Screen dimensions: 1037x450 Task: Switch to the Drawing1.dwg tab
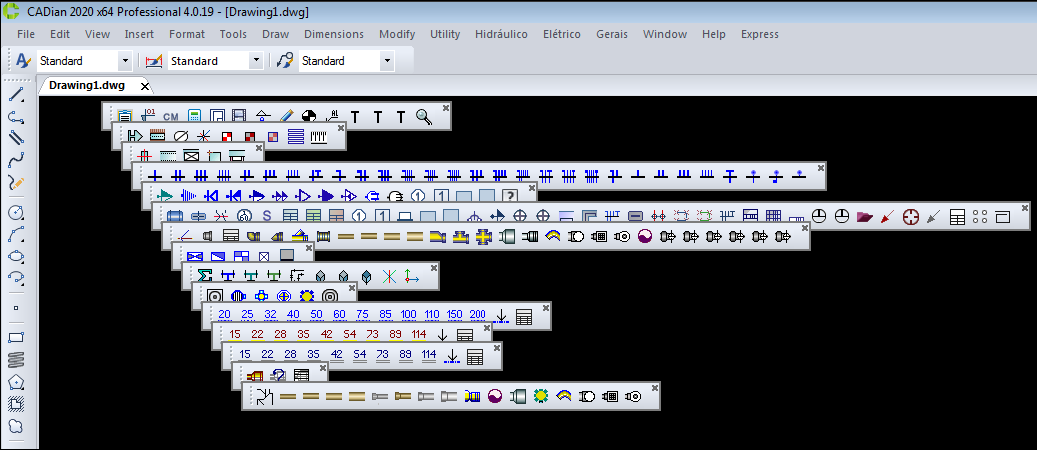tap(86, 86)
